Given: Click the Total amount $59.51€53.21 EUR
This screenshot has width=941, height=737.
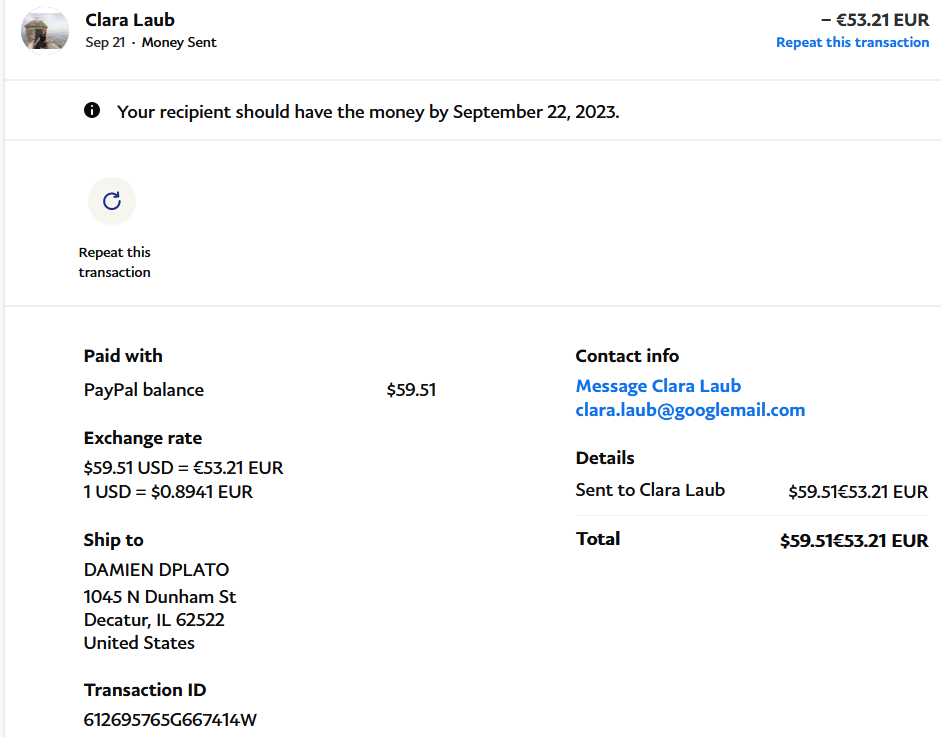Looking at the screenshot, I should click(x=854, y=541).
